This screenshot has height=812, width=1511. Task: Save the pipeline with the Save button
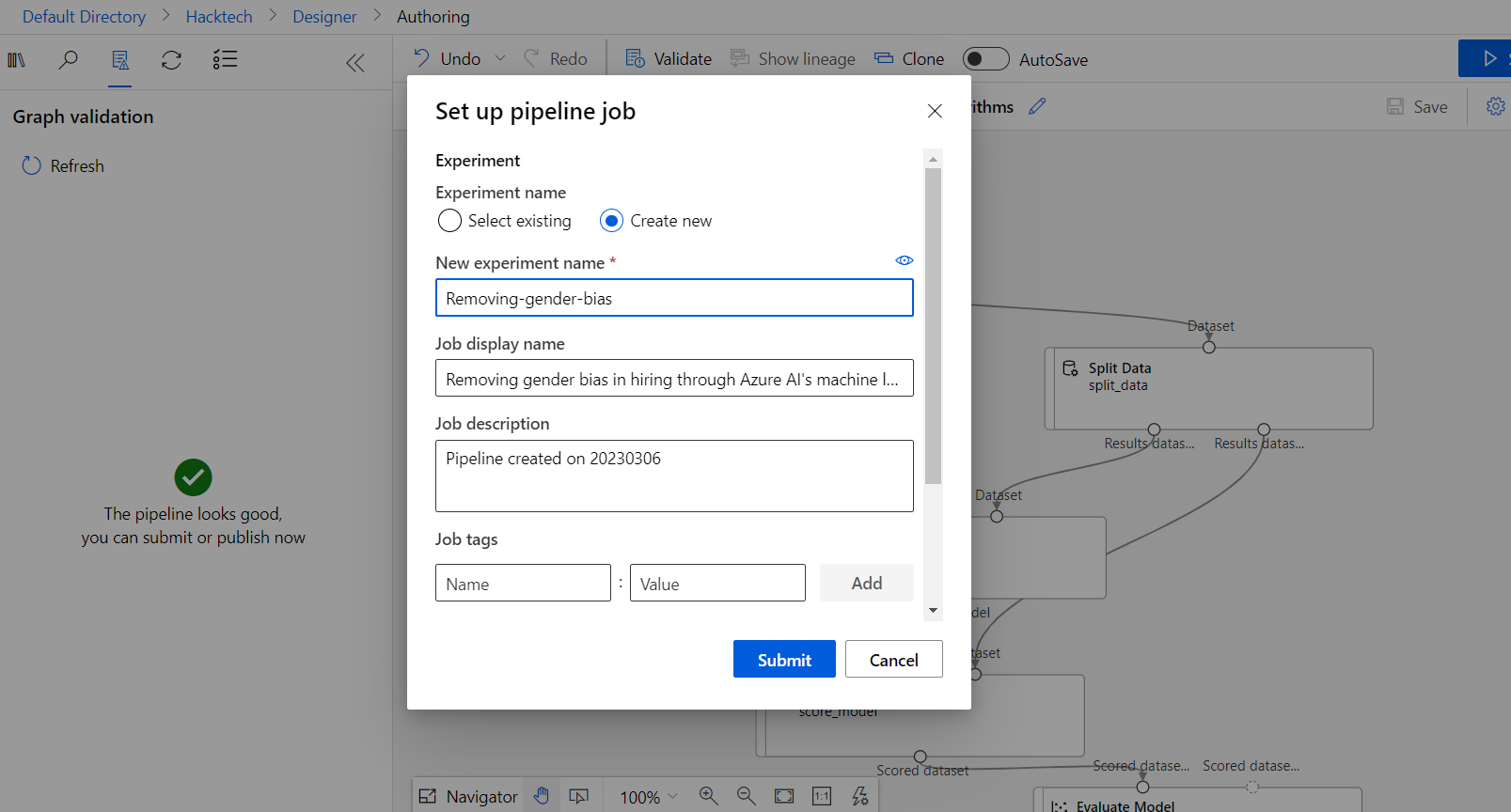coord(1417,107)
